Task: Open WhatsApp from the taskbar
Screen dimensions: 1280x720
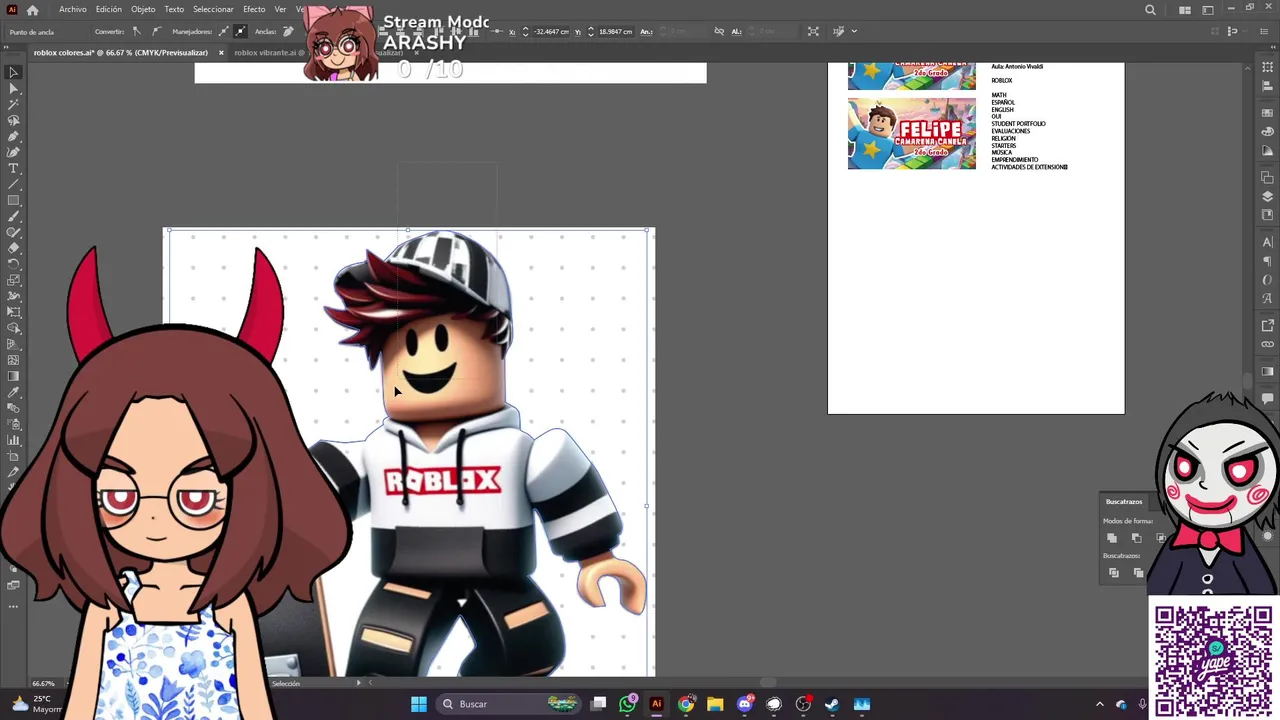Action: (x=627, y=704)
